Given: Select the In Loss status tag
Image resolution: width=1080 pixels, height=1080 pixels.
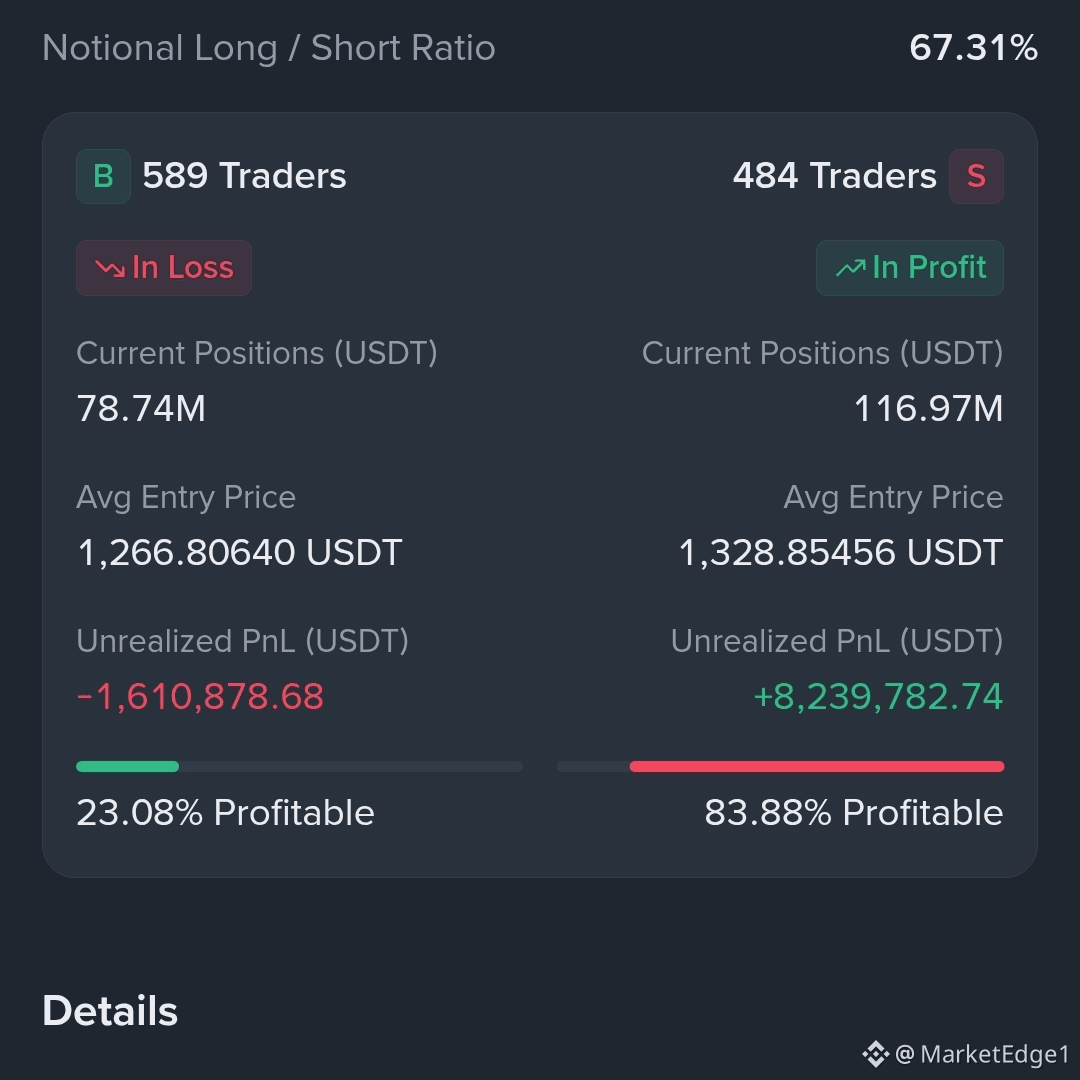Looking at the screenshot, I should coord(164,268).
